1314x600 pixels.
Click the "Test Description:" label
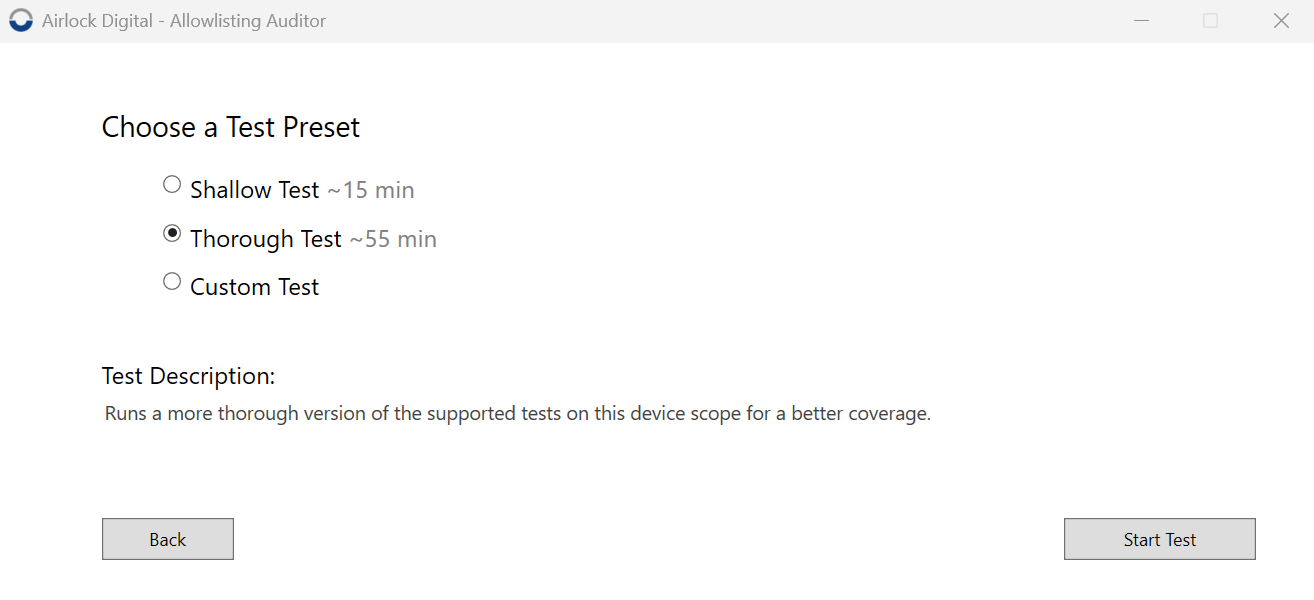188,376
